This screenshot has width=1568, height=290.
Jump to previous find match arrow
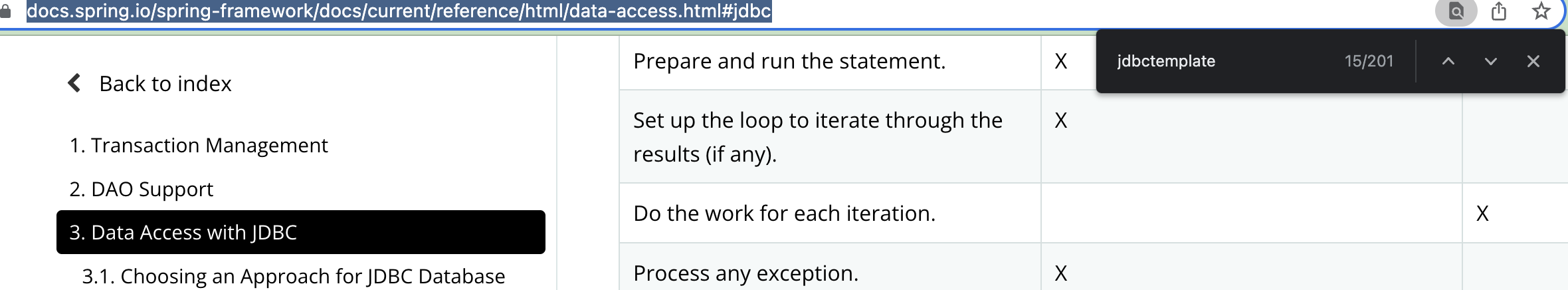click(x=1448, y=61)
